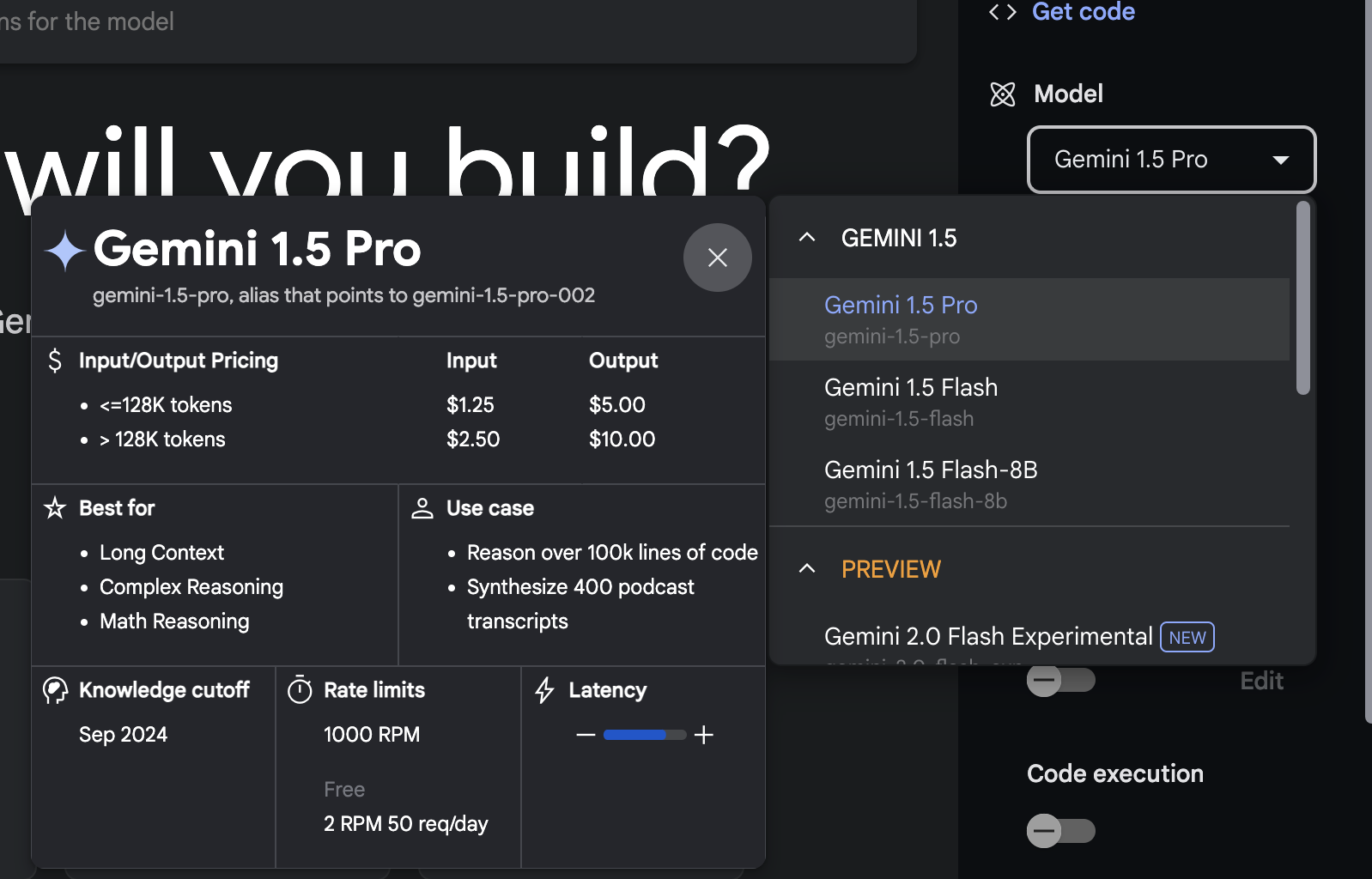Click the > 128K tokens row
Screen dimensions: 1372x879
pos(162,439)
